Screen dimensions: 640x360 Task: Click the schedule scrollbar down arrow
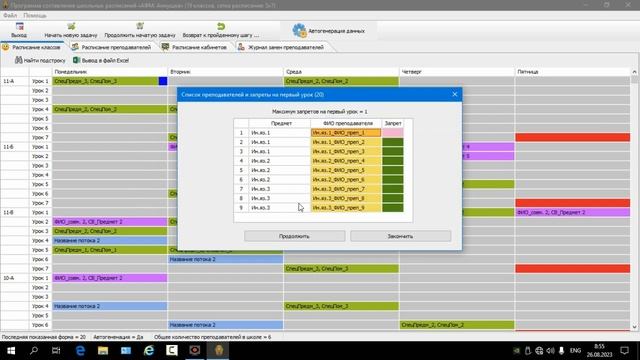click(x=635, y=327)
